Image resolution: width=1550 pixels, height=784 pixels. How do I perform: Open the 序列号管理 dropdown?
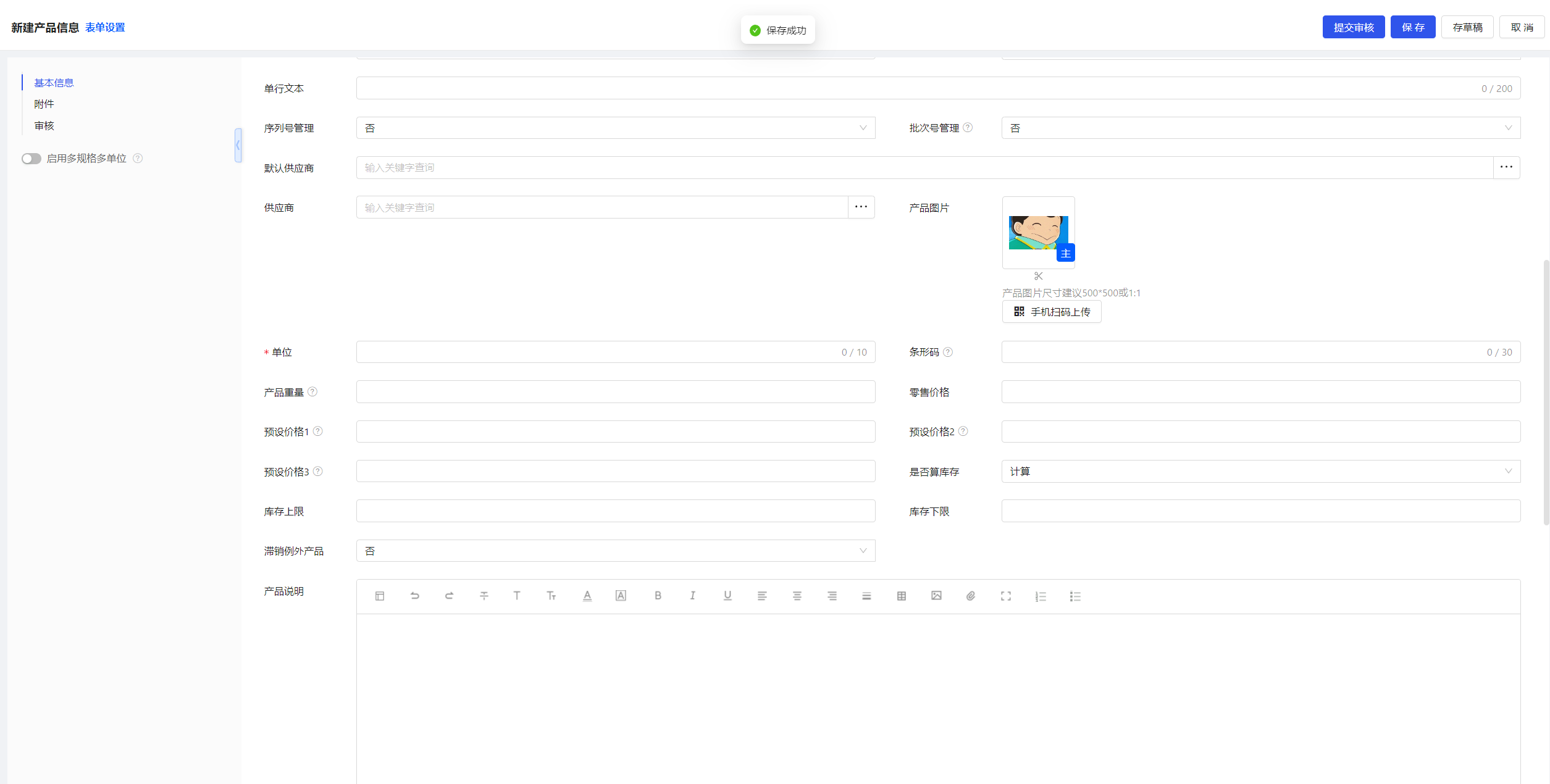pyautogui.click(x=616, y=128)
